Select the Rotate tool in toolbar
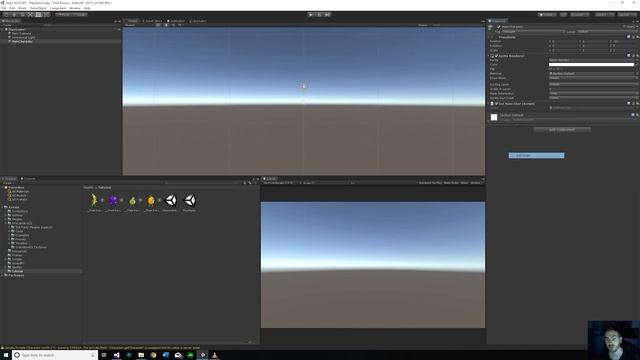 [x=22, y=15]
